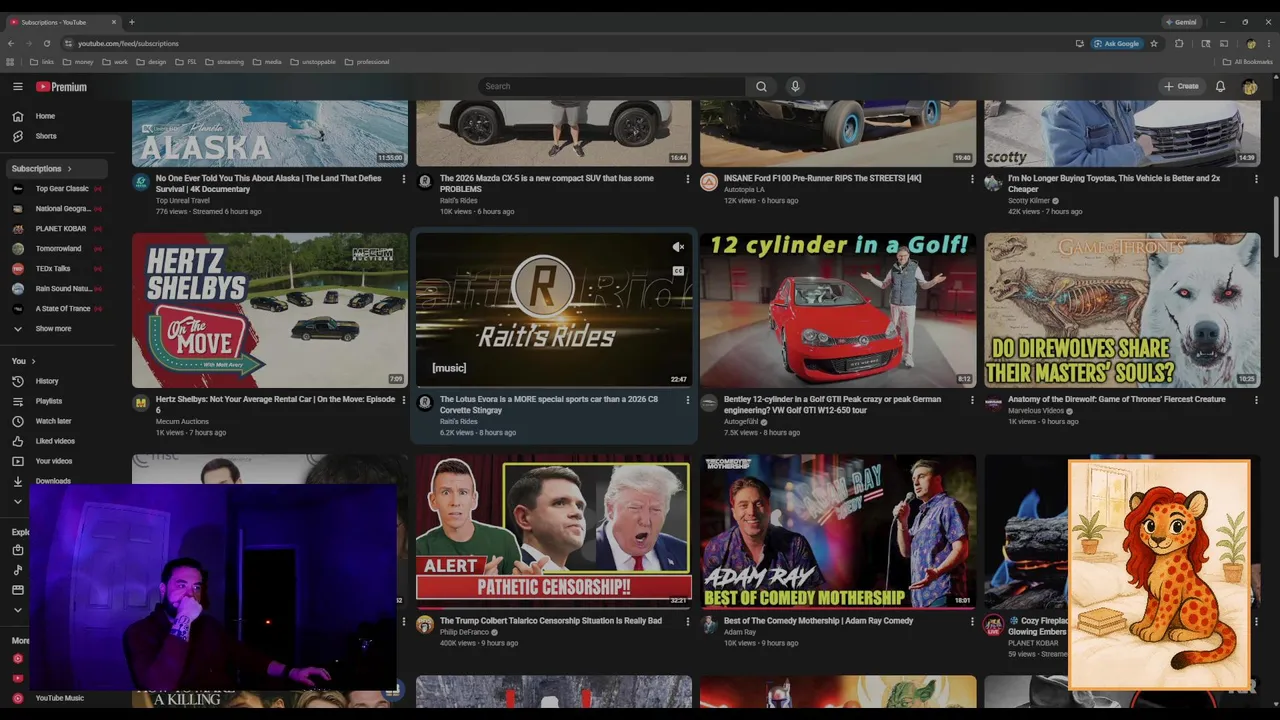Open History in the sidebar
The height and width of the screenshot is (720, 1280).
tap(58, 381)
